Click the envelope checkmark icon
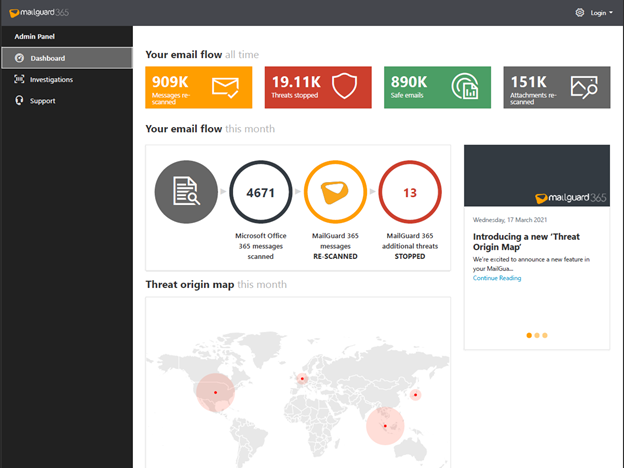Screen dimensions: 624x468 tap(225, 88)
